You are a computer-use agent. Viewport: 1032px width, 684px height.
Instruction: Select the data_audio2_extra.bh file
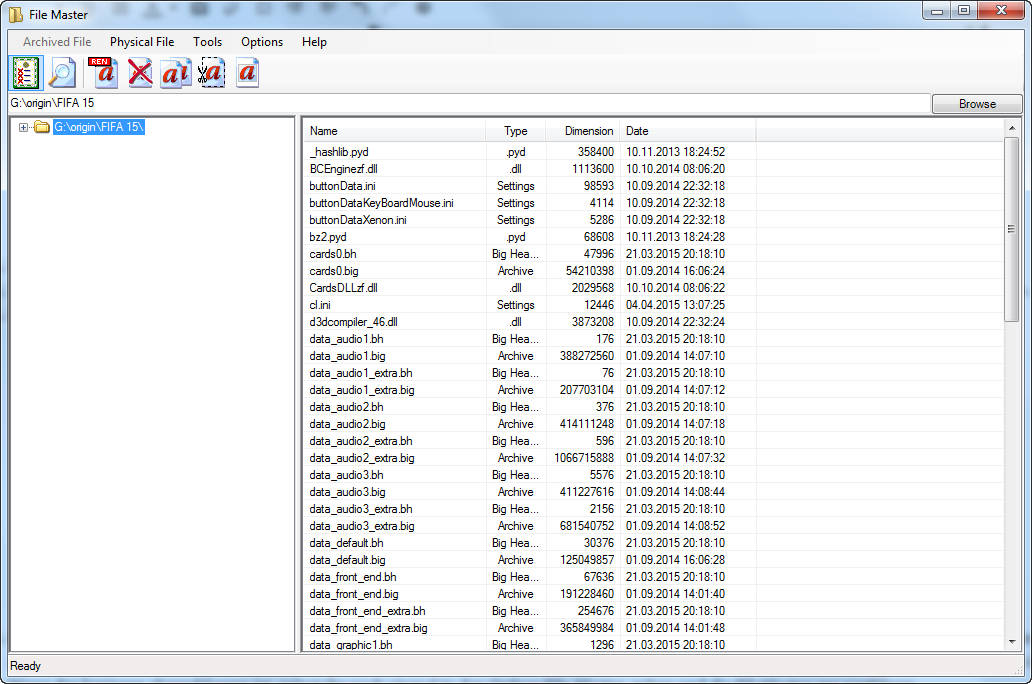pyautogui.click(x=361, y=441)
